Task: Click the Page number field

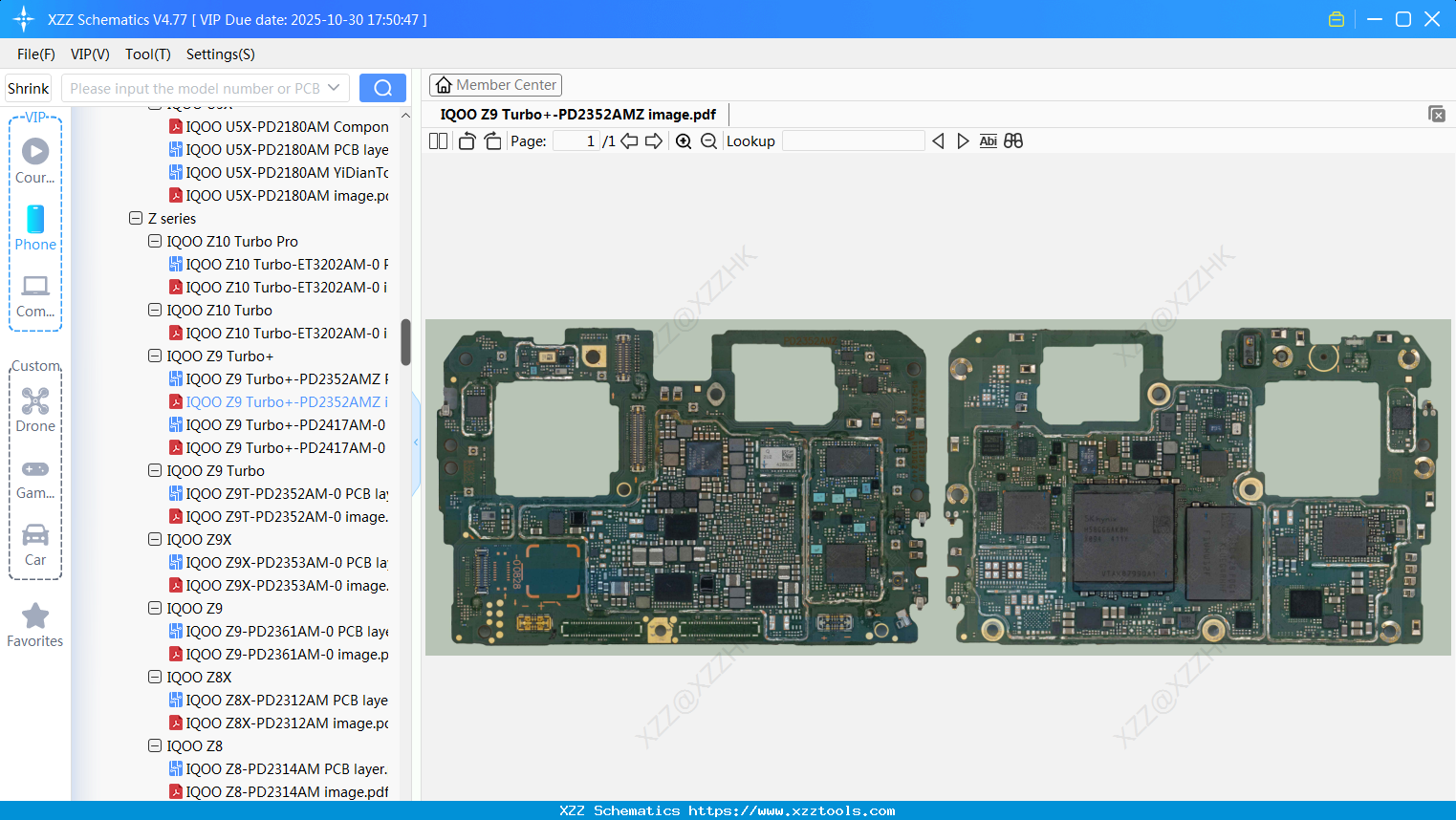Action: 576,141
